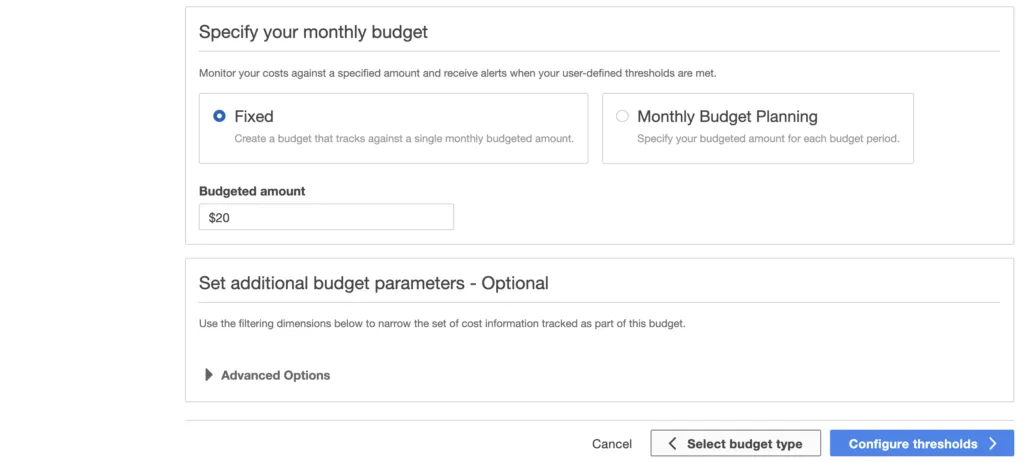Select the Monthly Budget Planning radio button
This screenshot has height=462, width=1024.
point(622,116)
